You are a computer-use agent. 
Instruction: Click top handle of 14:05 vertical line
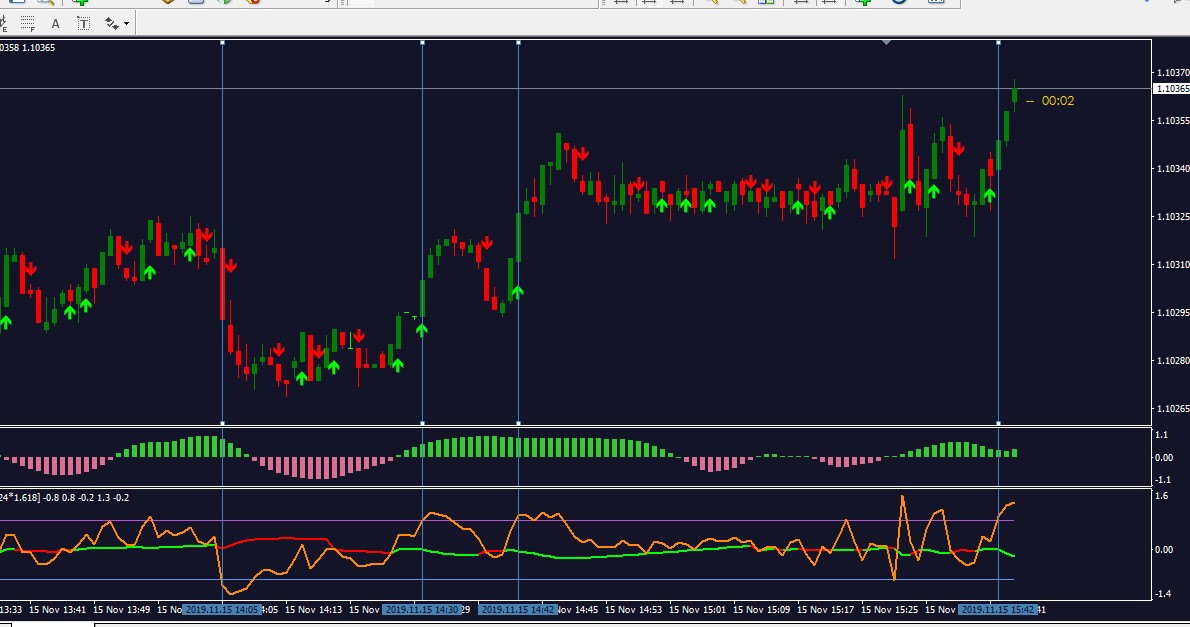tap(222, 43)
